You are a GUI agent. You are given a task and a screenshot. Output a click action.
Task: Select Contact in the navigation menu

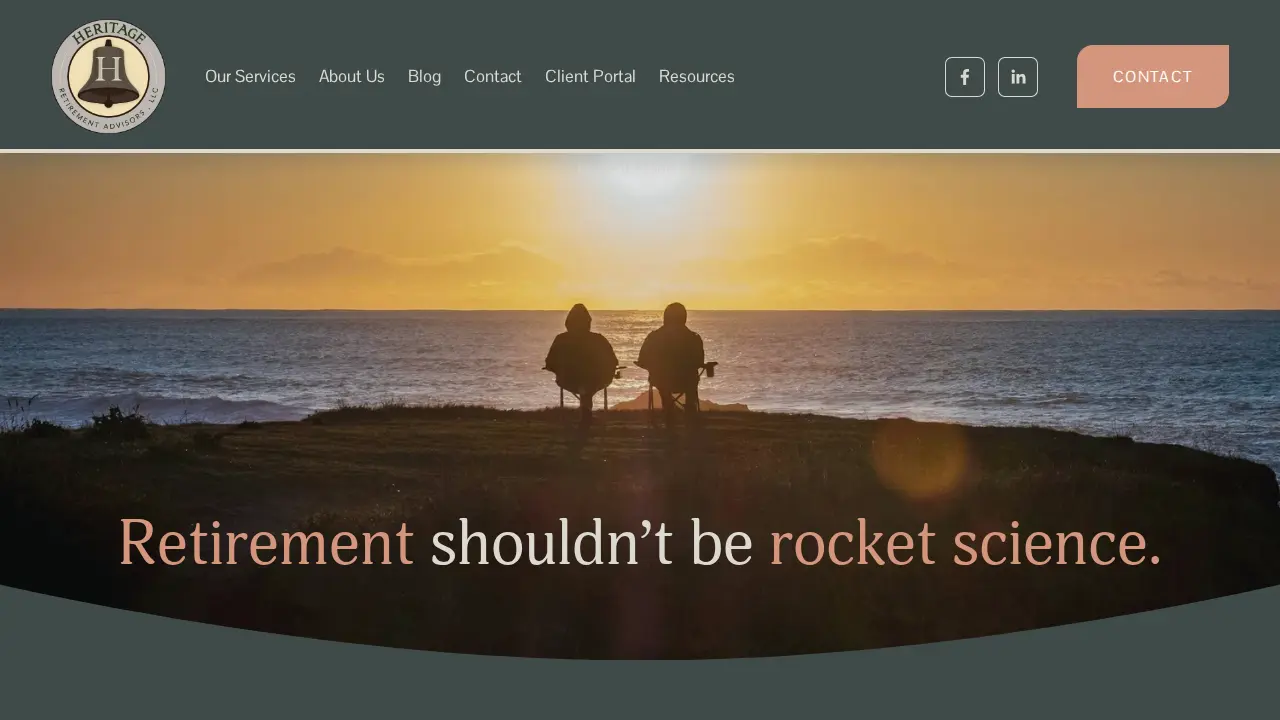[493, 77]
